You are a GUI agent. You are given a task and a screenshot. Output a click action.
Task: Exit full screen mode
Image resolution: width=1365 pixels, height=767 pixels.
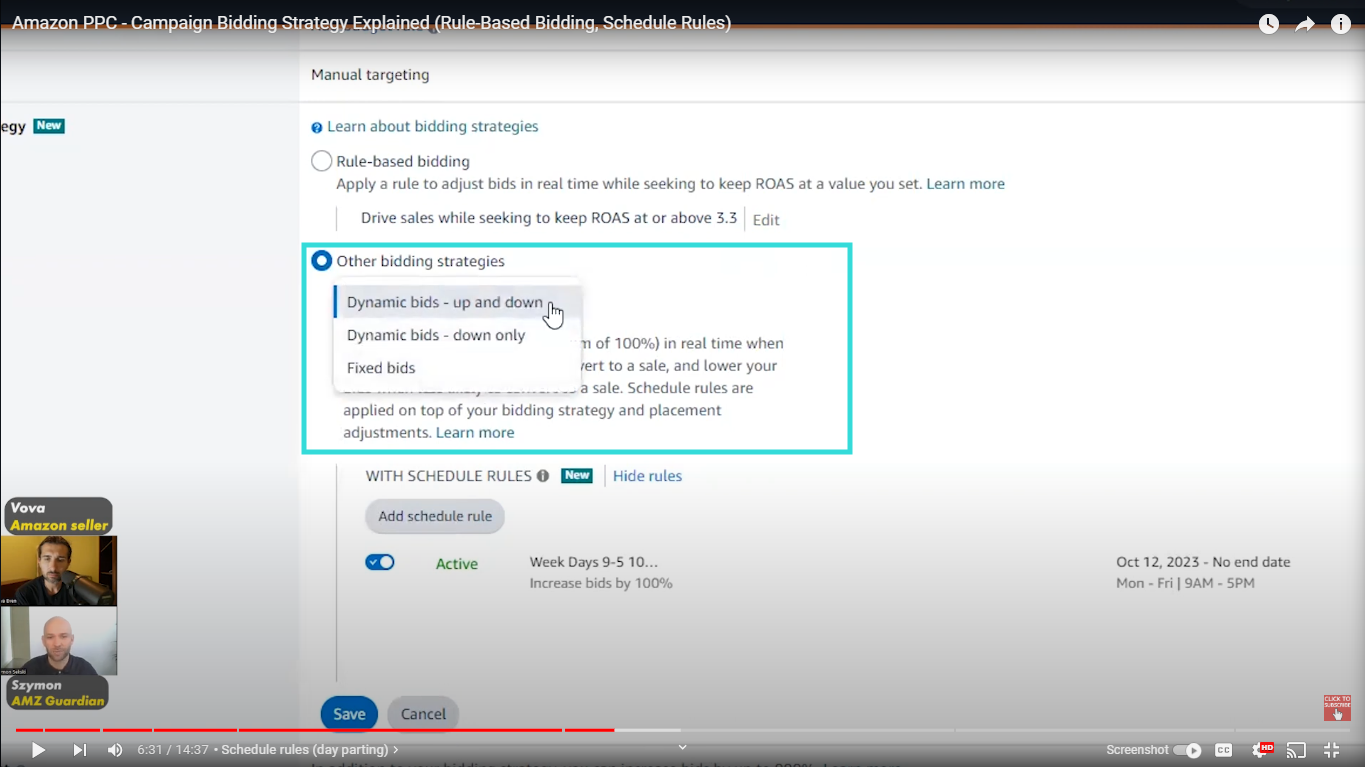(1332, 750)
